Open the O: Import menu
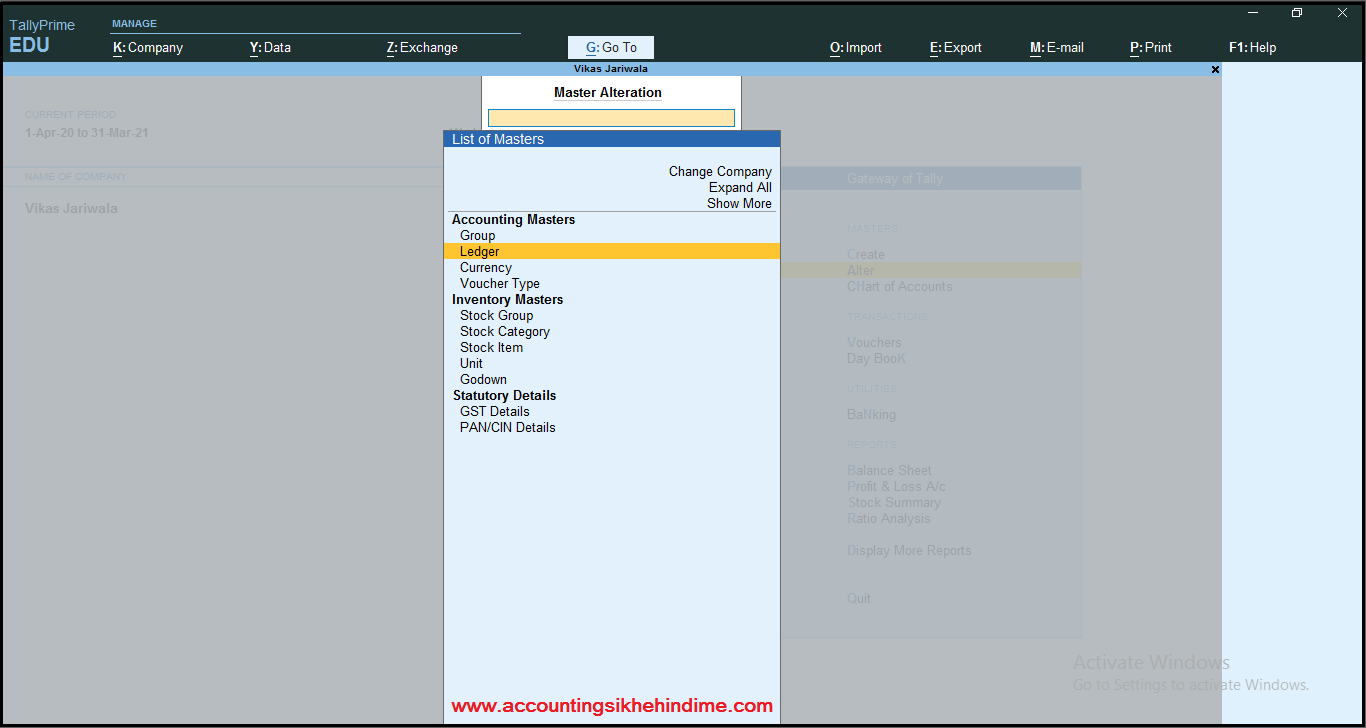Screen dimensions: 1366x728 pos(856,47)
